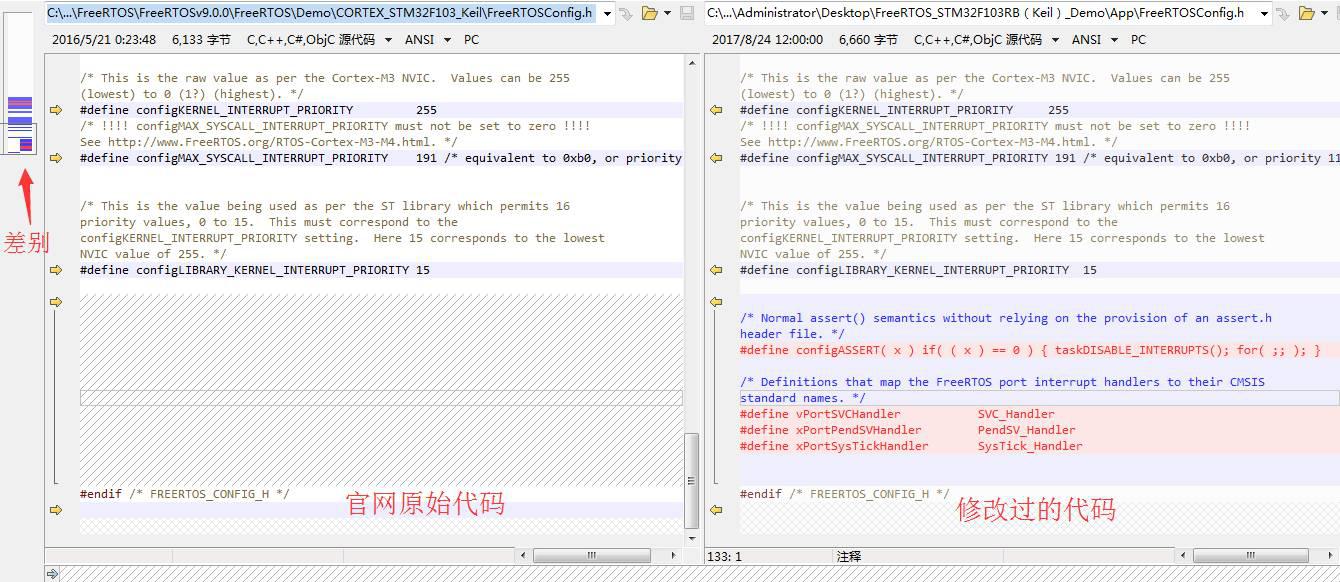Screen dimensions: 1340x582
Task: Click left pane horizontal scroll left arrow
Action: point(523,555)
